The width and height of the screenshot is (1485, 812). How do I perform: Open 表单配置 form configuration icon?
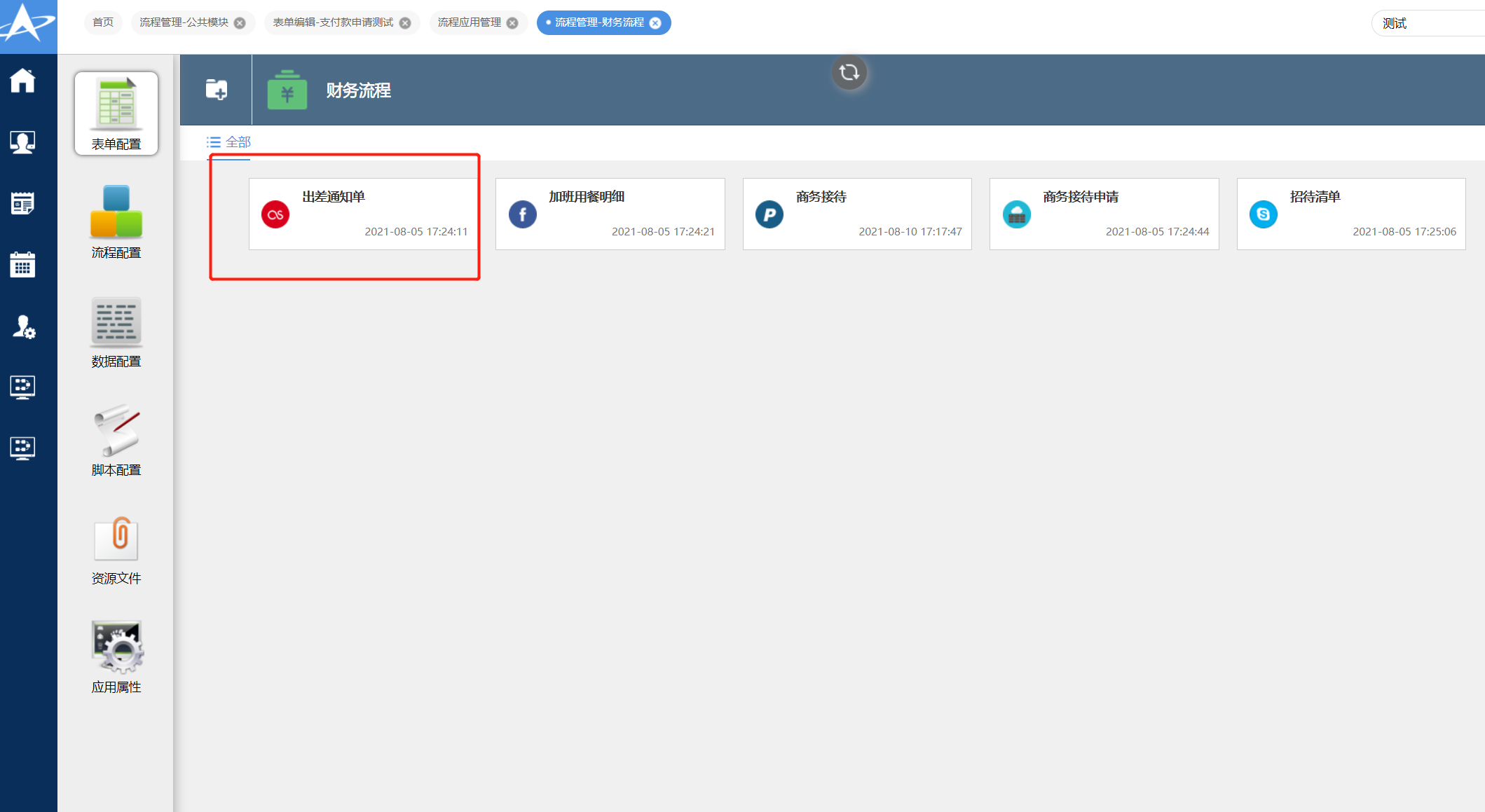pos(116,113)
